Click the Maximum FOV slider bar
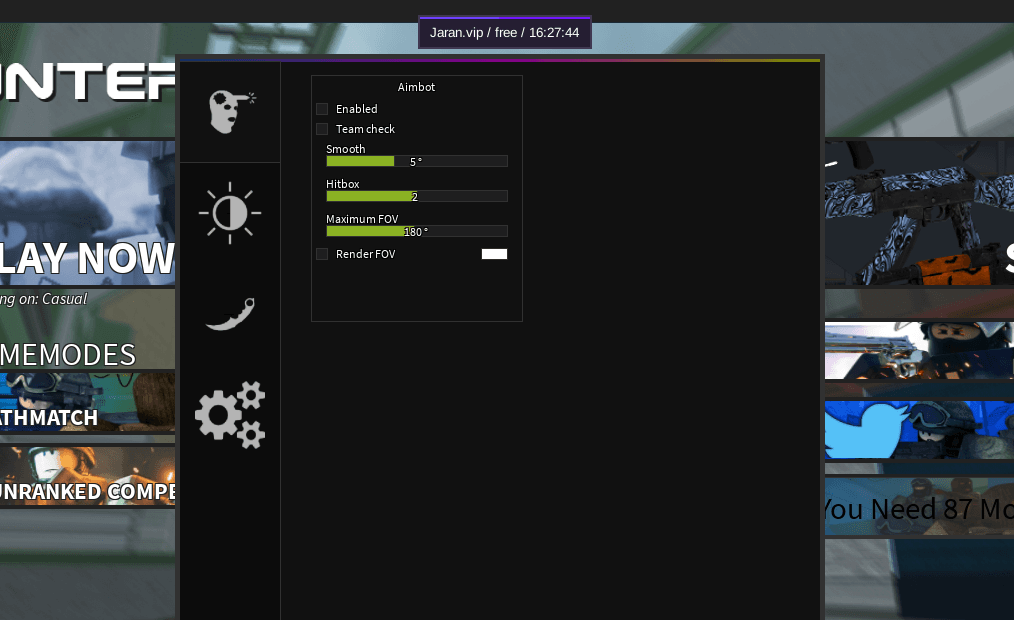1014x620 pixels. pos(416,231)
